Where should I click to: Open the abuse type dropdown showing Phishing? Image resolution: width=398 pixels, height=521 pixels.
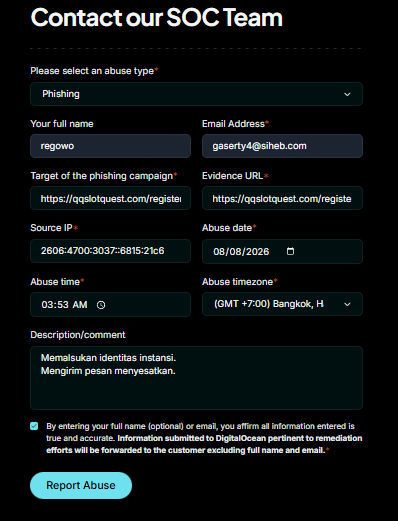point(196,94)
